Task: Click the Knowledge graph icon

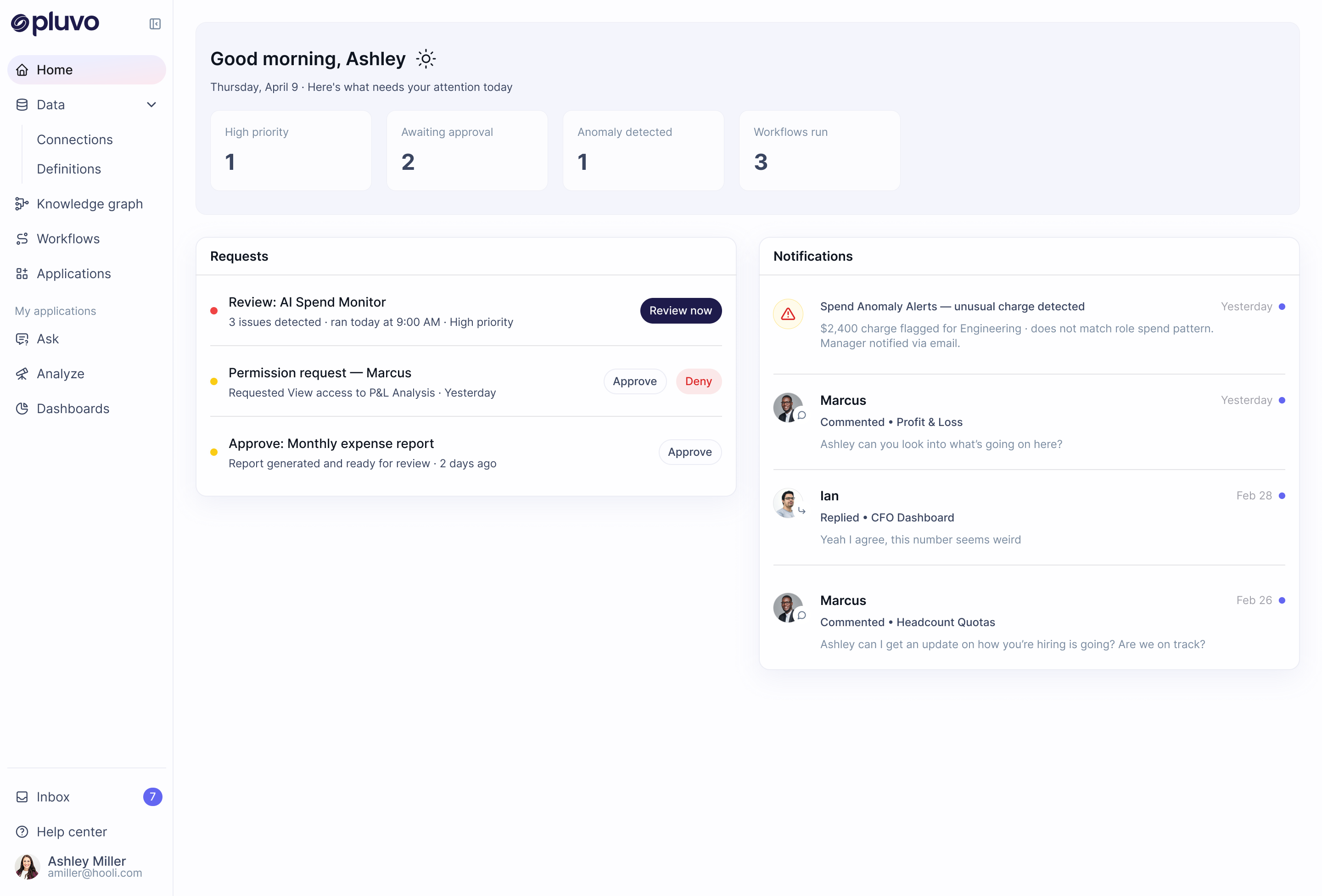Action: tap(22, 204)
